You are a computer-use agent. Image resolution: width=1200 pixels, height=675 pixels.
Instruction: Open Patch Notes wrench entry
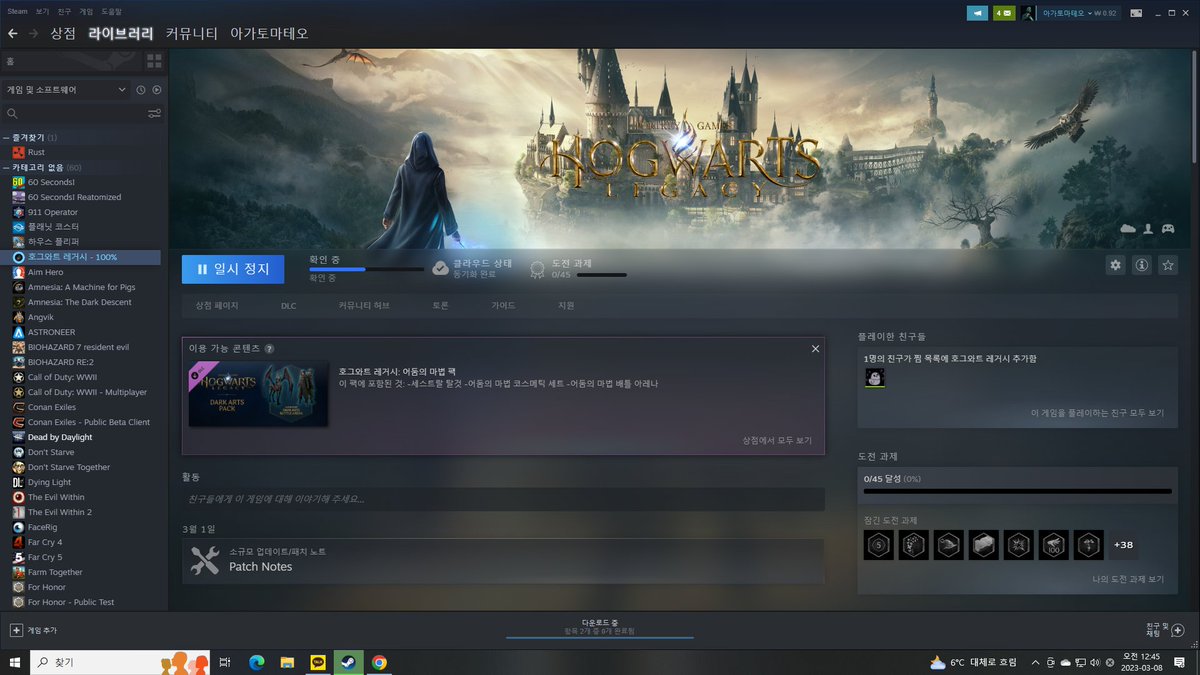503,560
